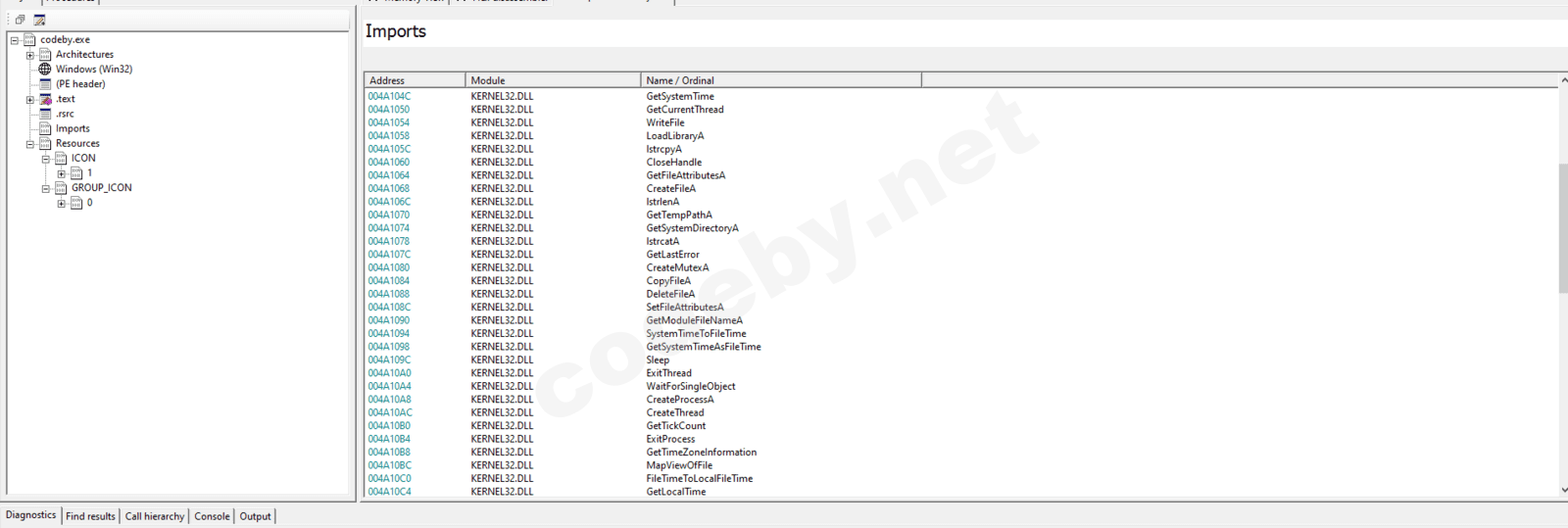The height and width of the screenshot is (528, 1568).
Task: Select the CreateFileA import name
Action: click(x=671, y=188)
